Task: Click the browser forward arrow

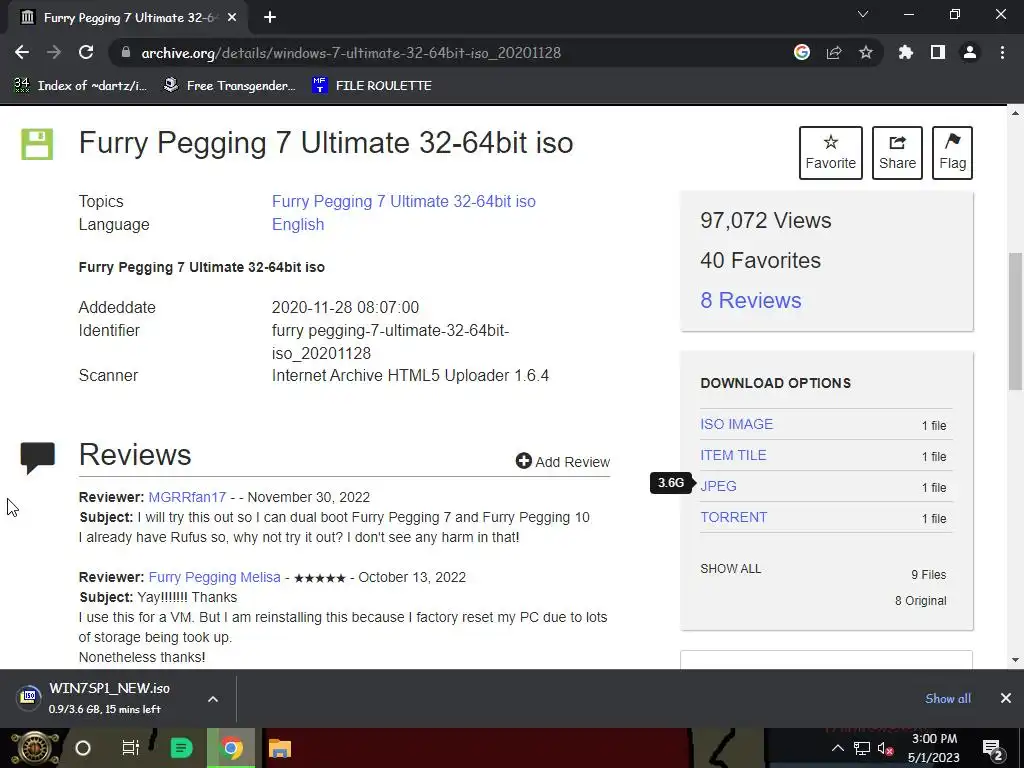Action: pos(54,52)
